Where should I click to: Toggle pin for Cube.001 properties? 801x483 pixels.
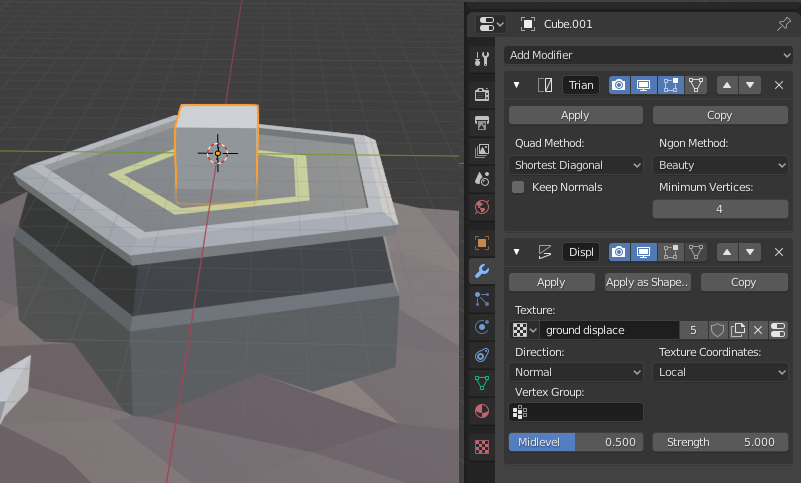783,24
